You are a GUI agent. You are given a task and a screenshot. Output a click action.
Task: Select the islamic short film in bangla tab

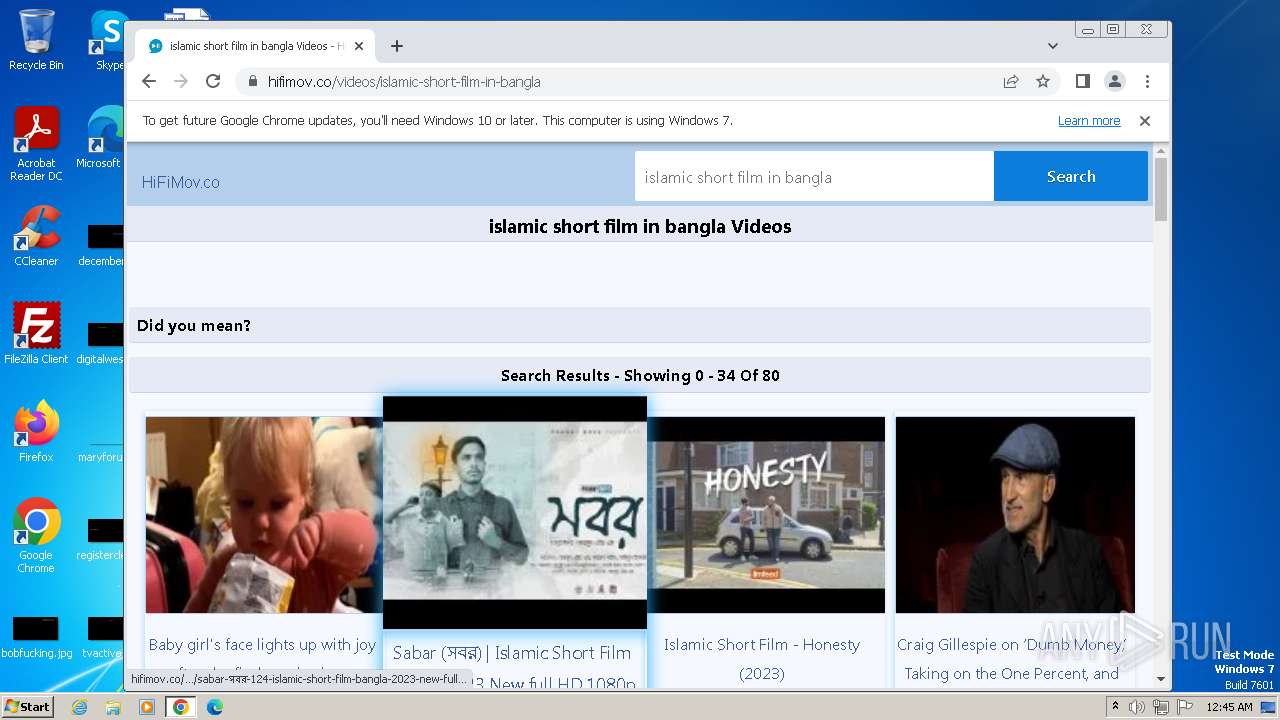tap(255, 46)
